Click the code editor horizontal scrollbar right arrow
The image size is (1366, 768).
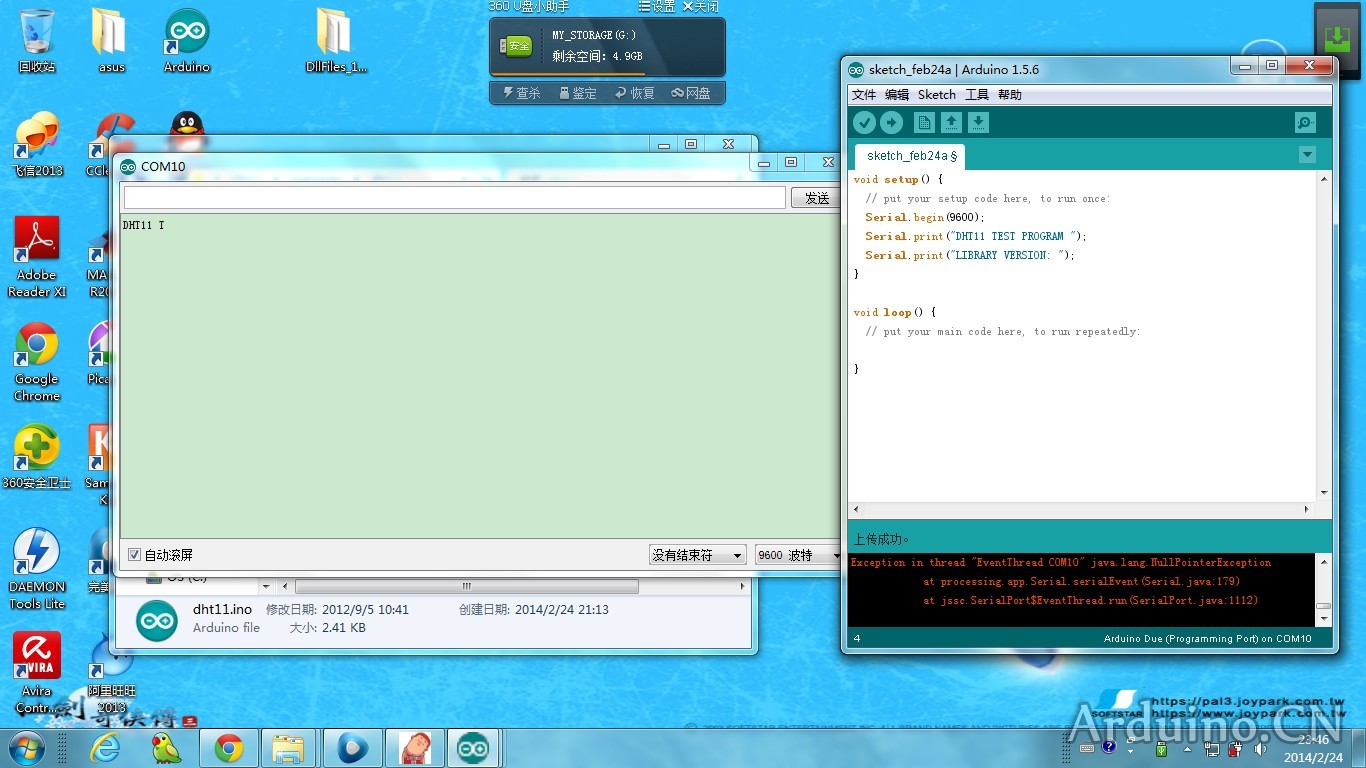1307,509
